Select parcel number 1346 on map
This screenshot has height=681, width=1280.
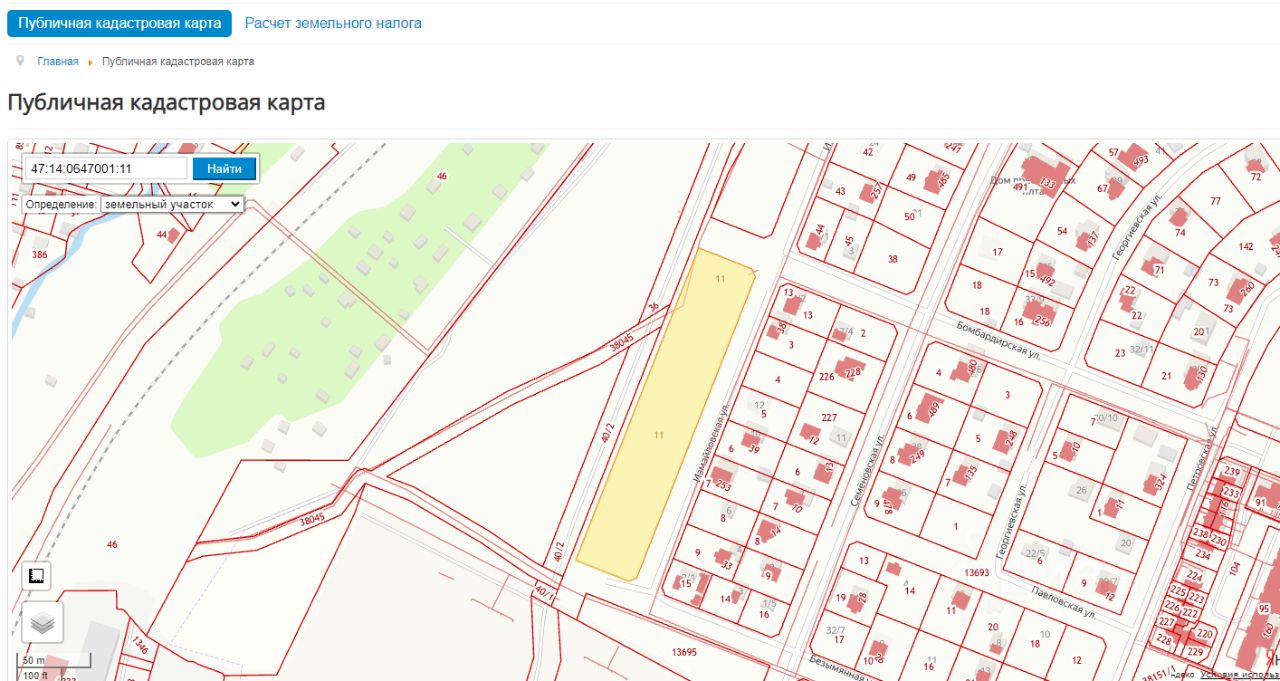click(x=139, y=645)
